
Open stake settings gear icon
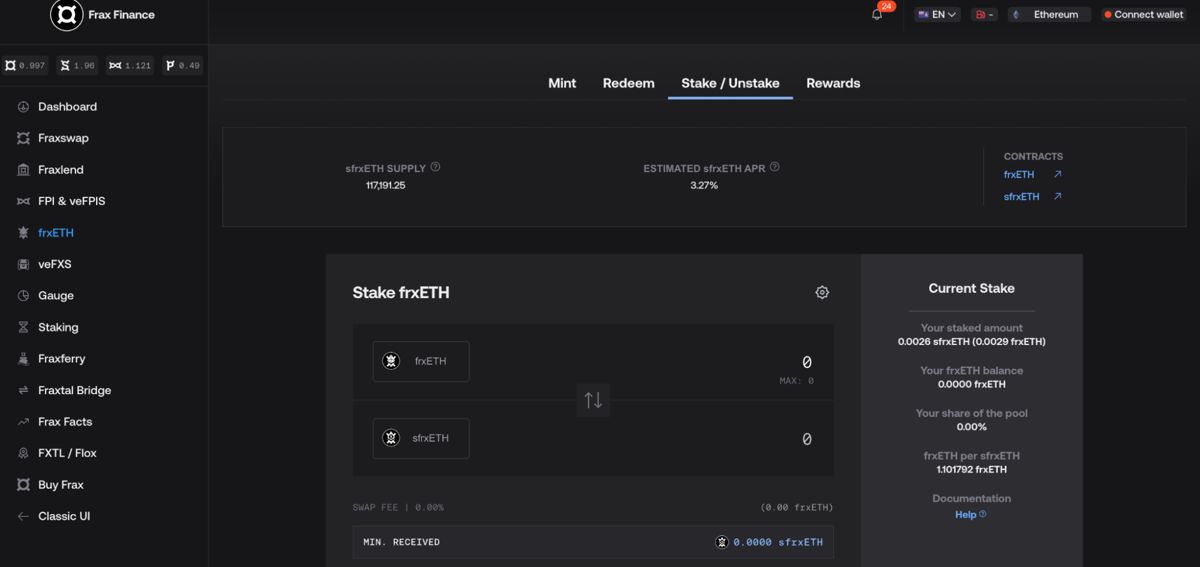pos(822,292)
